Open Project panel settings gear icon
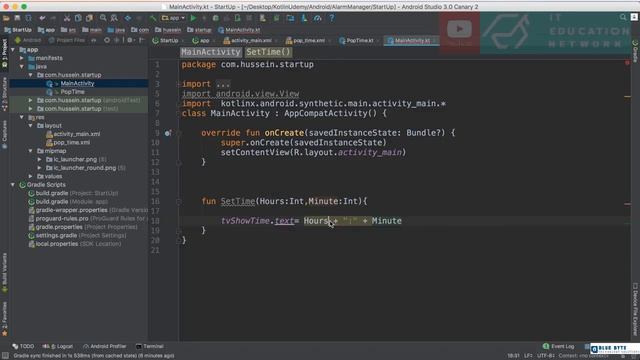Screen dimensions: 640x360 (x=130, y=40)
